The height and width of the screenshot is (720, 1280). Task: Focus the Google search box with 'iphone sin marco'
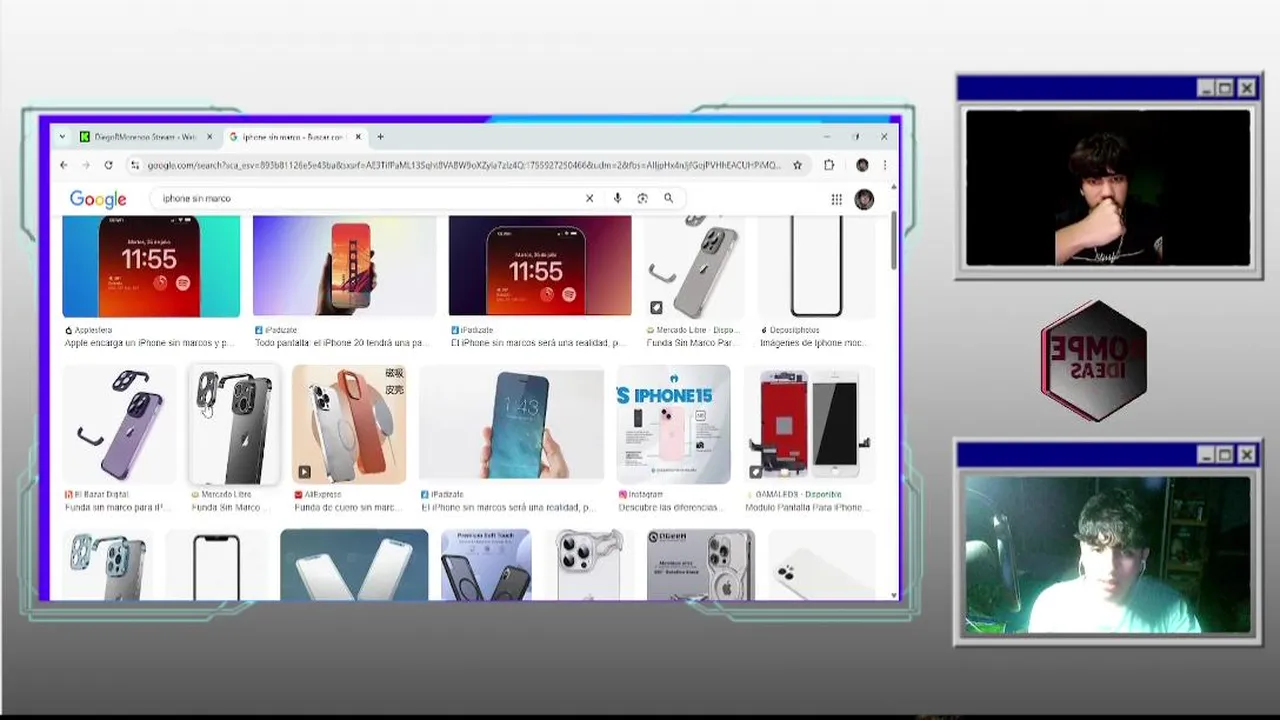coord(370,198)
